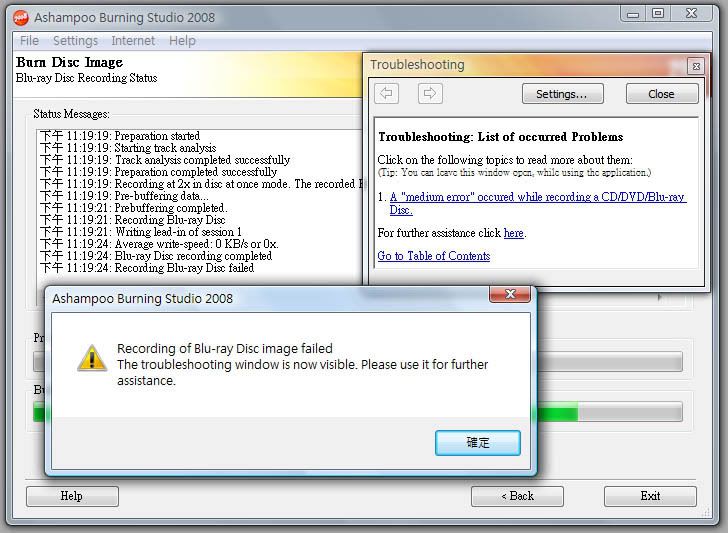
Task: Click the Troubleshooting heading "List of occurred Problems"
Action: (500, 137)
